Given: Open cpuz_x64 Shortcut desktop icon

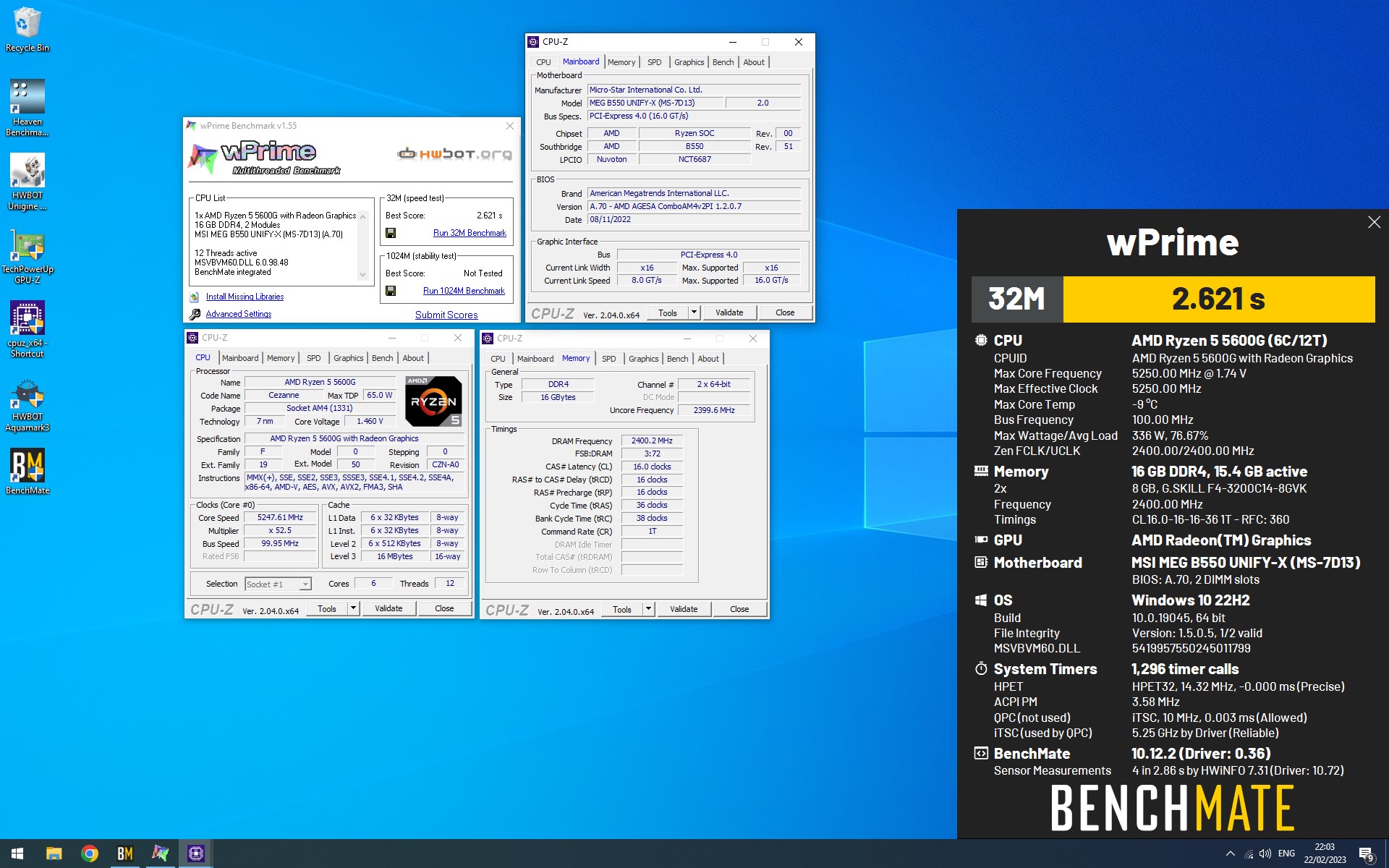Looking at the screenshot, I should 27,330.
